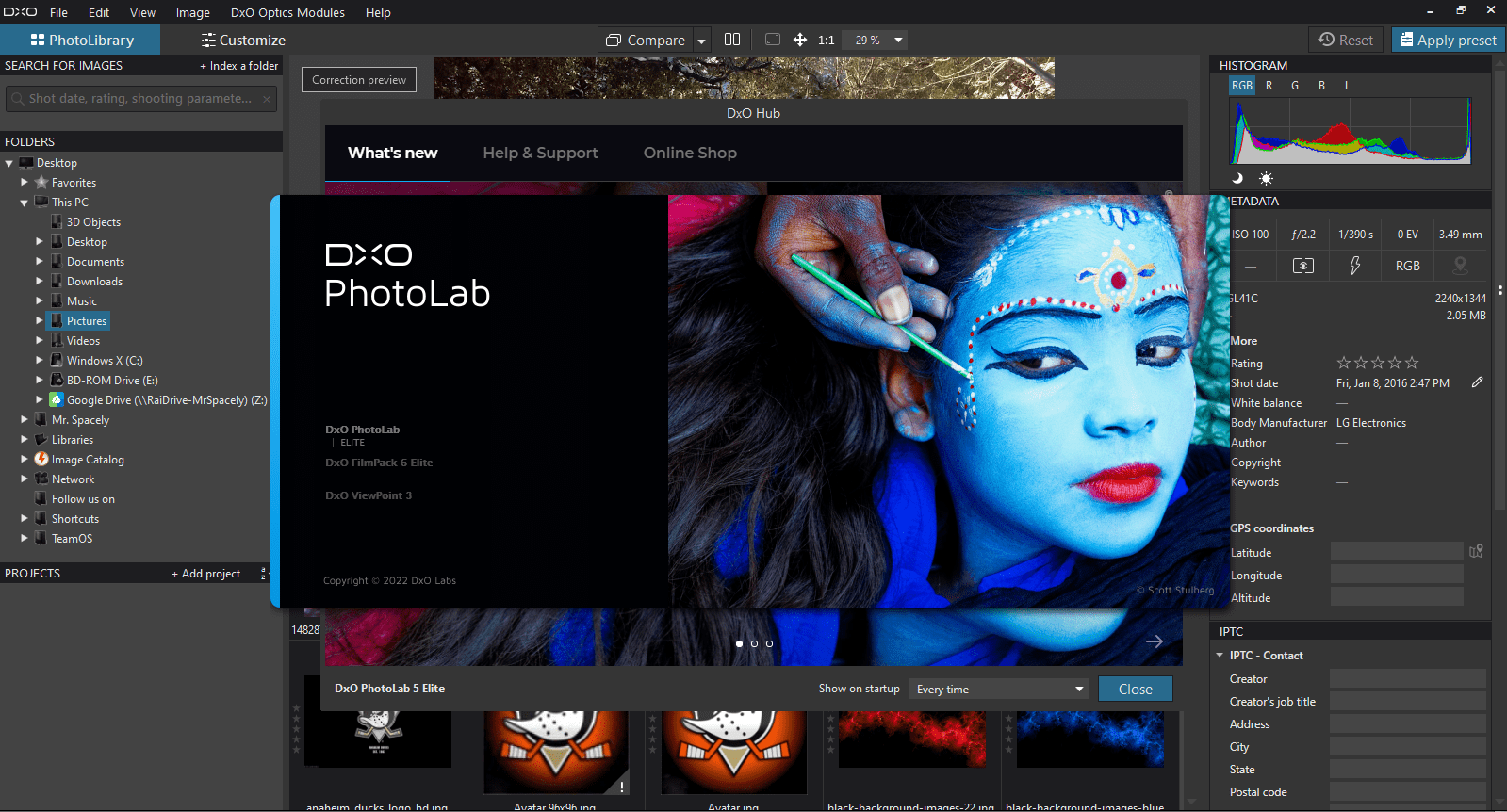Select Google Drive (Z:) folder
The height and width of the screenshot is (812, 1507).
(158, 400)
